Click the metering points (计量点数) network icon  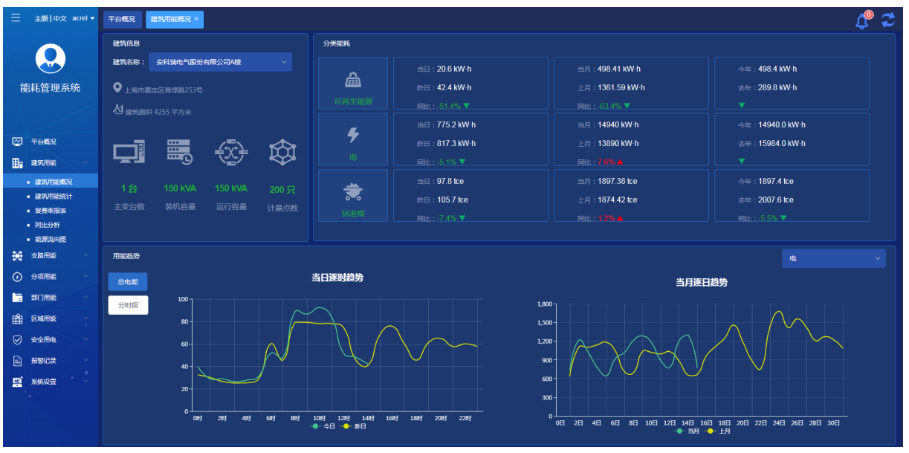click(x=282, y=152)
